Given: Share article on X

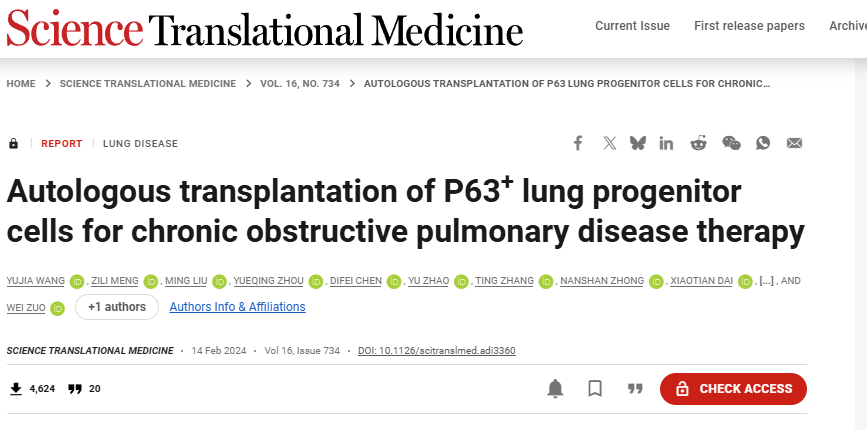Looking at the screenshot, I should click(610, 143).
